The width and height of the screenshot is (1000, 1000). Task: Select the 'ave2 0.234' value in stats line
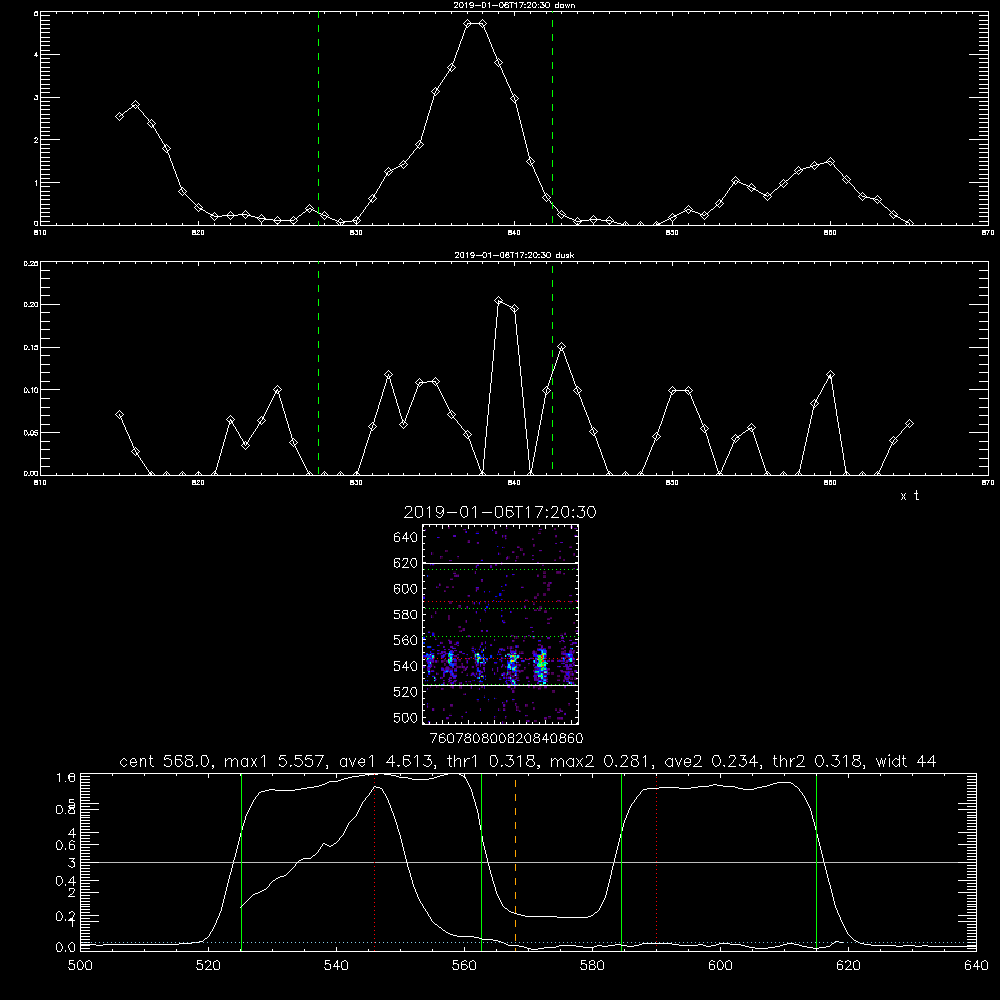pyautogui.click(x=710, y=761)
